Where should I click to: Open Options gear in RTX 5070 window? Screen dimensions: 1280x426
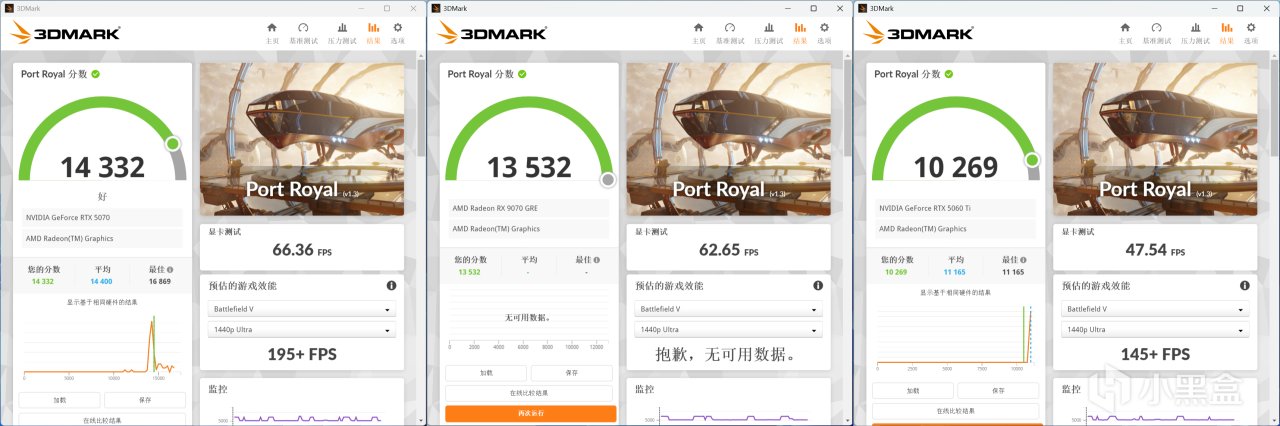pos(398,33)
